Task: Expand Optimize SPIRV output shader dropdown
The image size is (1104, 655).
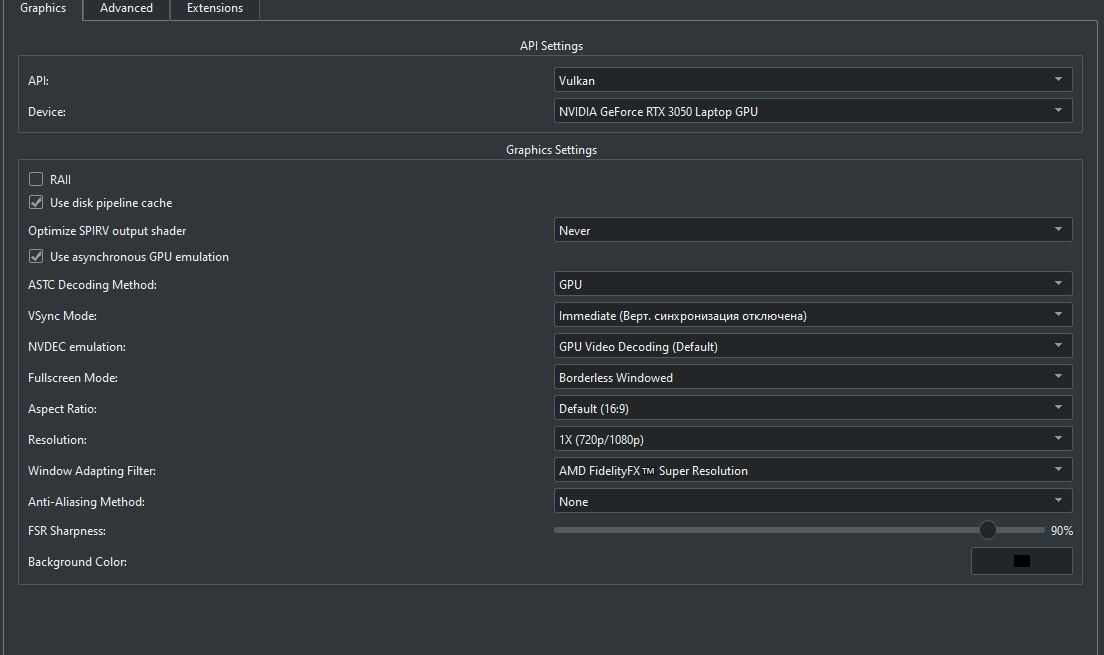Action: [x=813, y=230]
